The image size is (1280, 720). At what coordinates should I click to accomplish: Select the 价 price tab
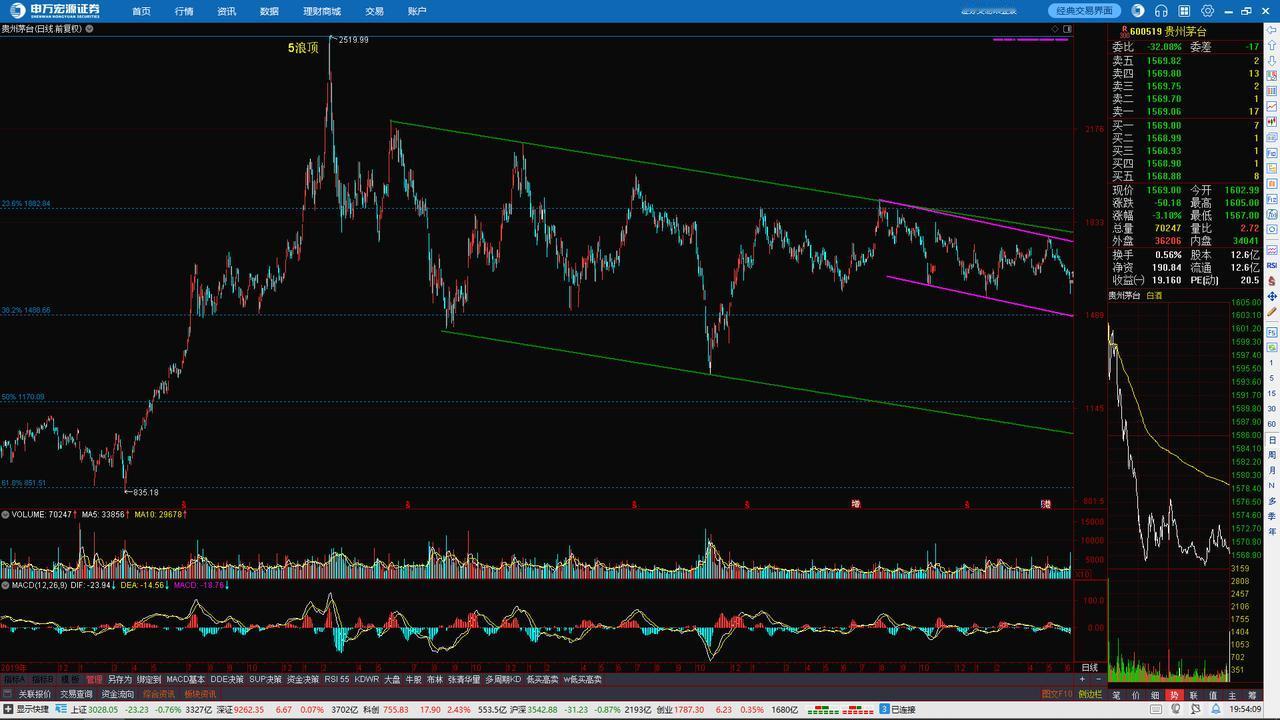click(1136, 694)
